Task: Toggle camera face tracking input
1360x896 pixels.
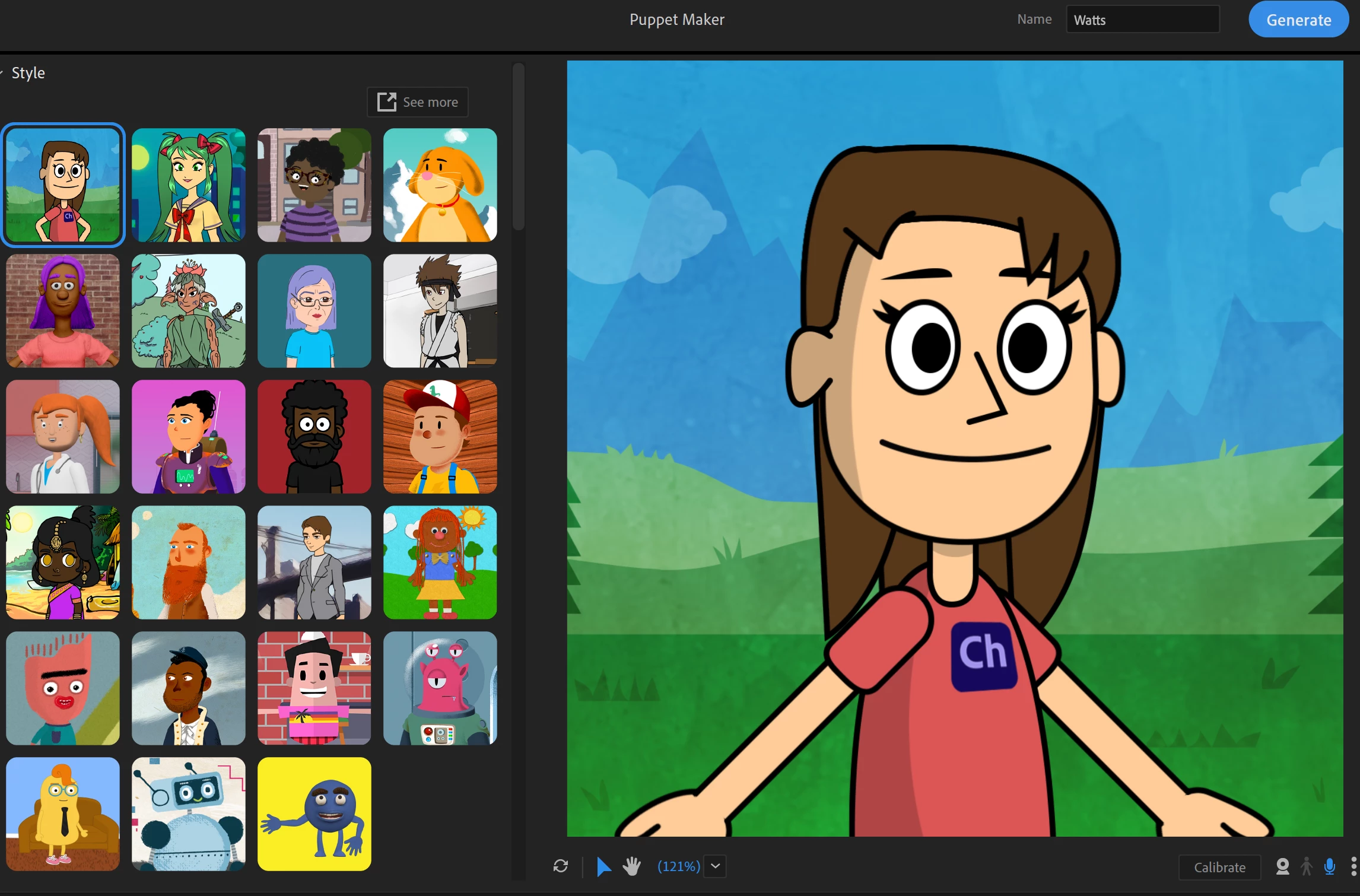Action: [x=1282, y=867]
